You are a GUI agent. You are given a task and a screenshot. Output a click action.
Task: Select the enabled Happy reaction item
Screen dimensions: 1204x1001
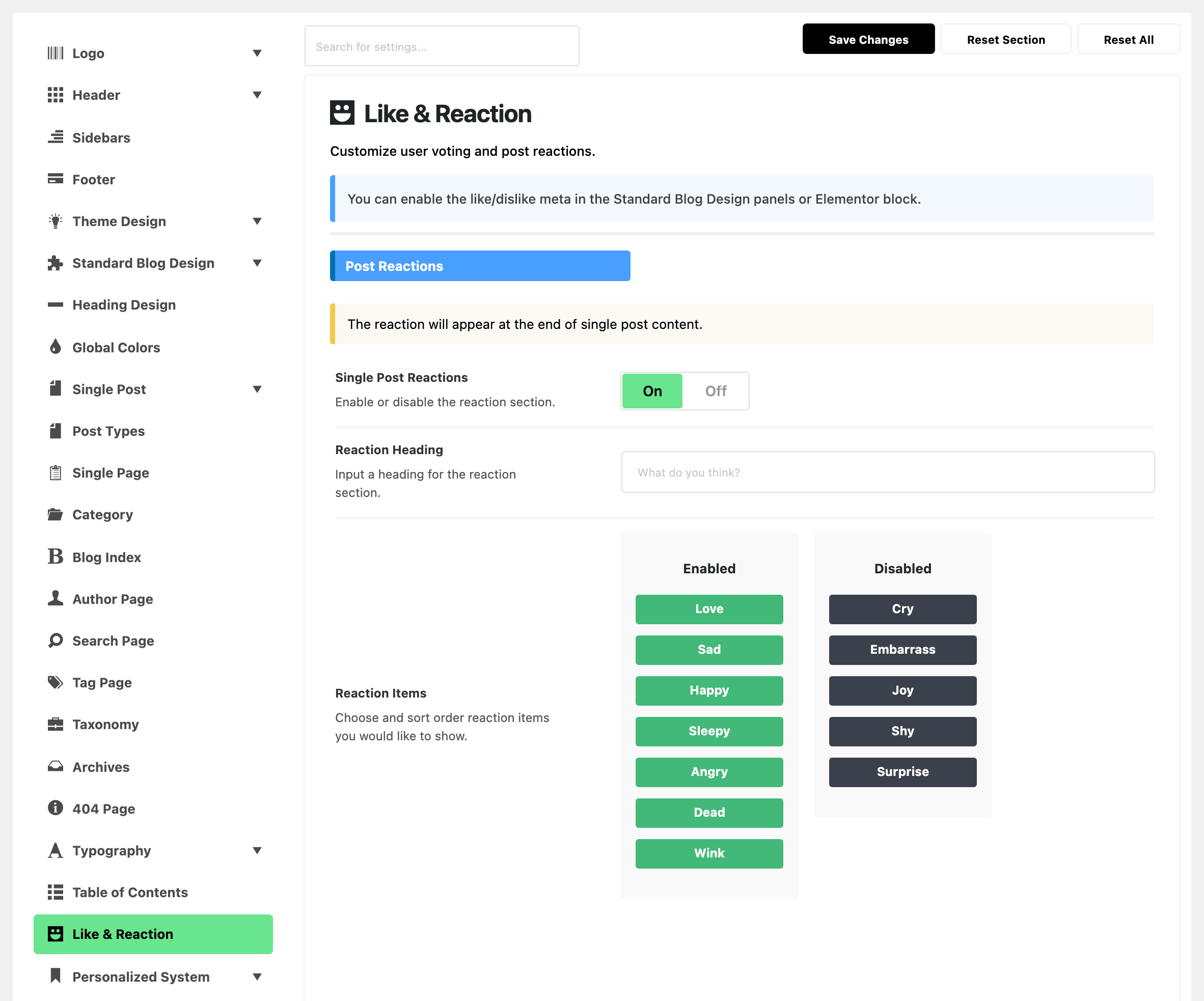point(709,690)
